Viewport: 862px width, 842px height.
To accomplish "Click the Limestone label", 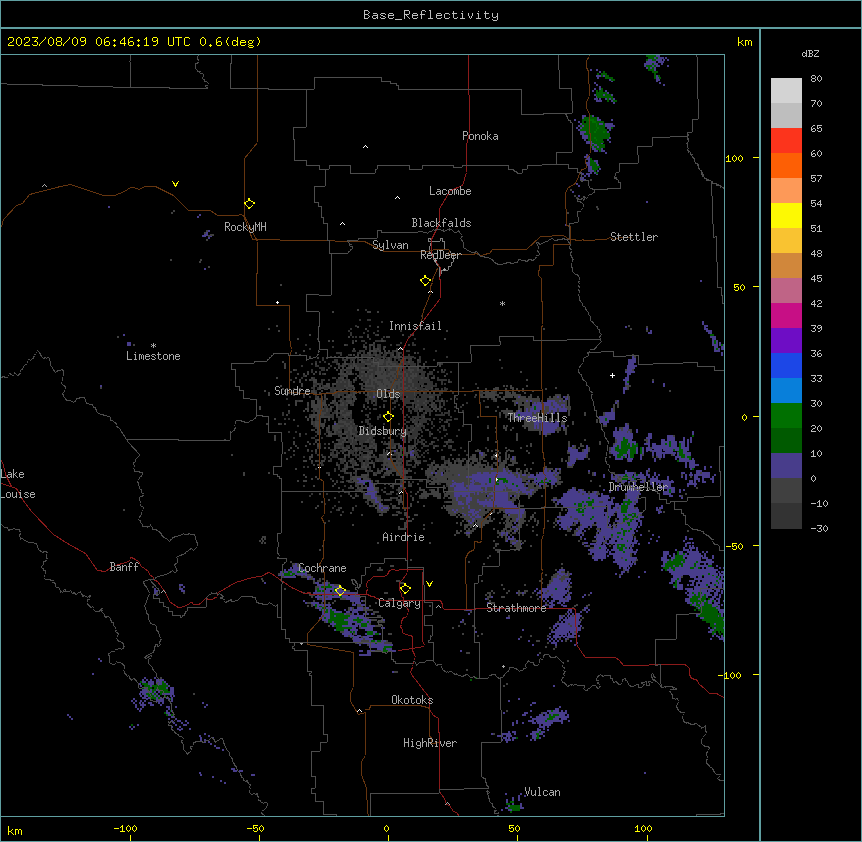I will 153,356.
